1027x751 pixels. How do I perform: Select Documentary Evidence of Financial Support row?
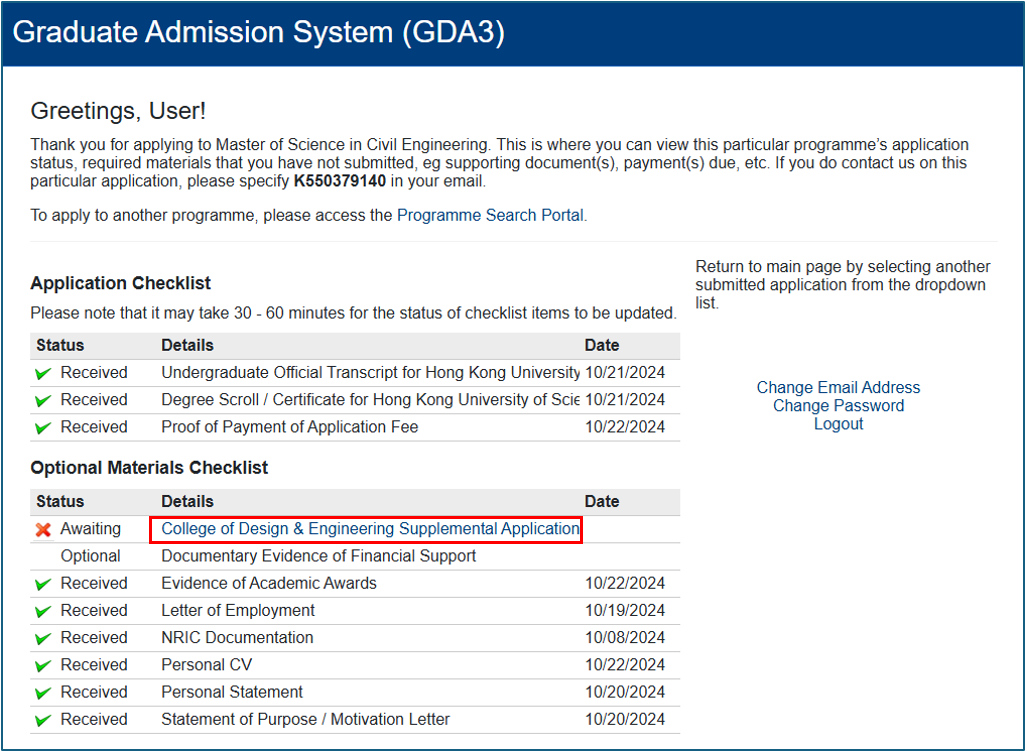(355, 557)
